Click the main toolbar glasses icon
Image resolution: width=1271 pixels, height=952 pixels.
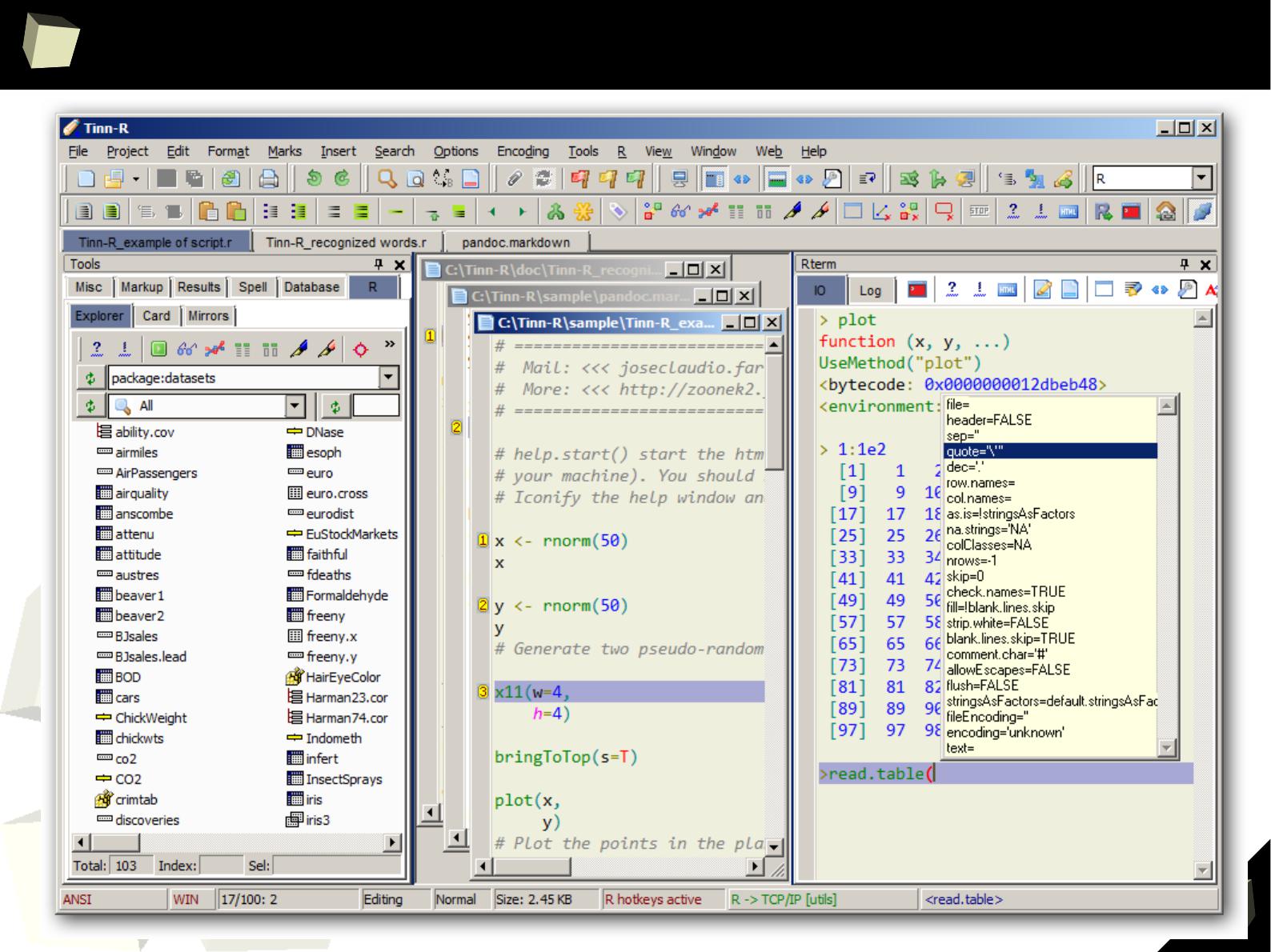[680, 212]
